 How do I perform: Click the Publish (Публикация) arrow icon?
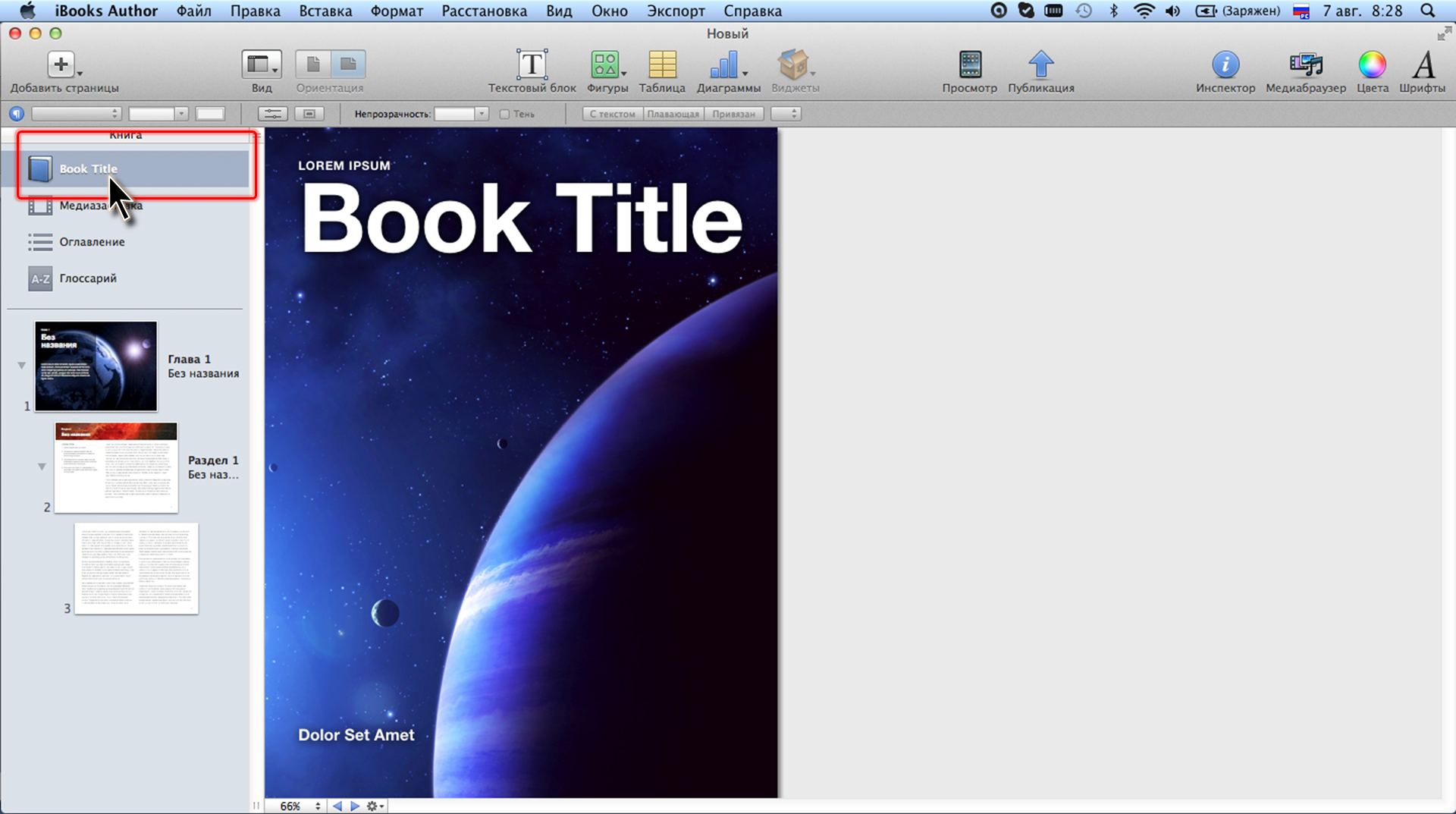1041,64
